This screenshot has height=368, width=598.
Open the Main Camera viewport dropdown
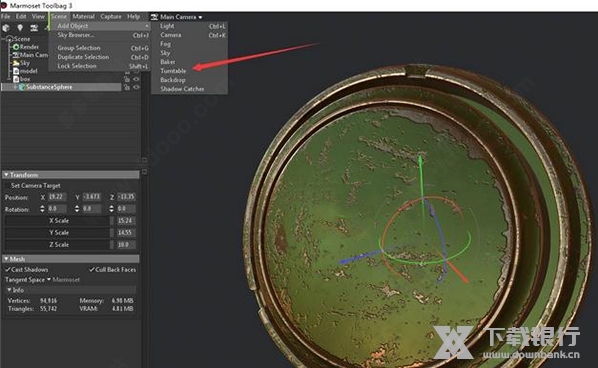(181, 17)
